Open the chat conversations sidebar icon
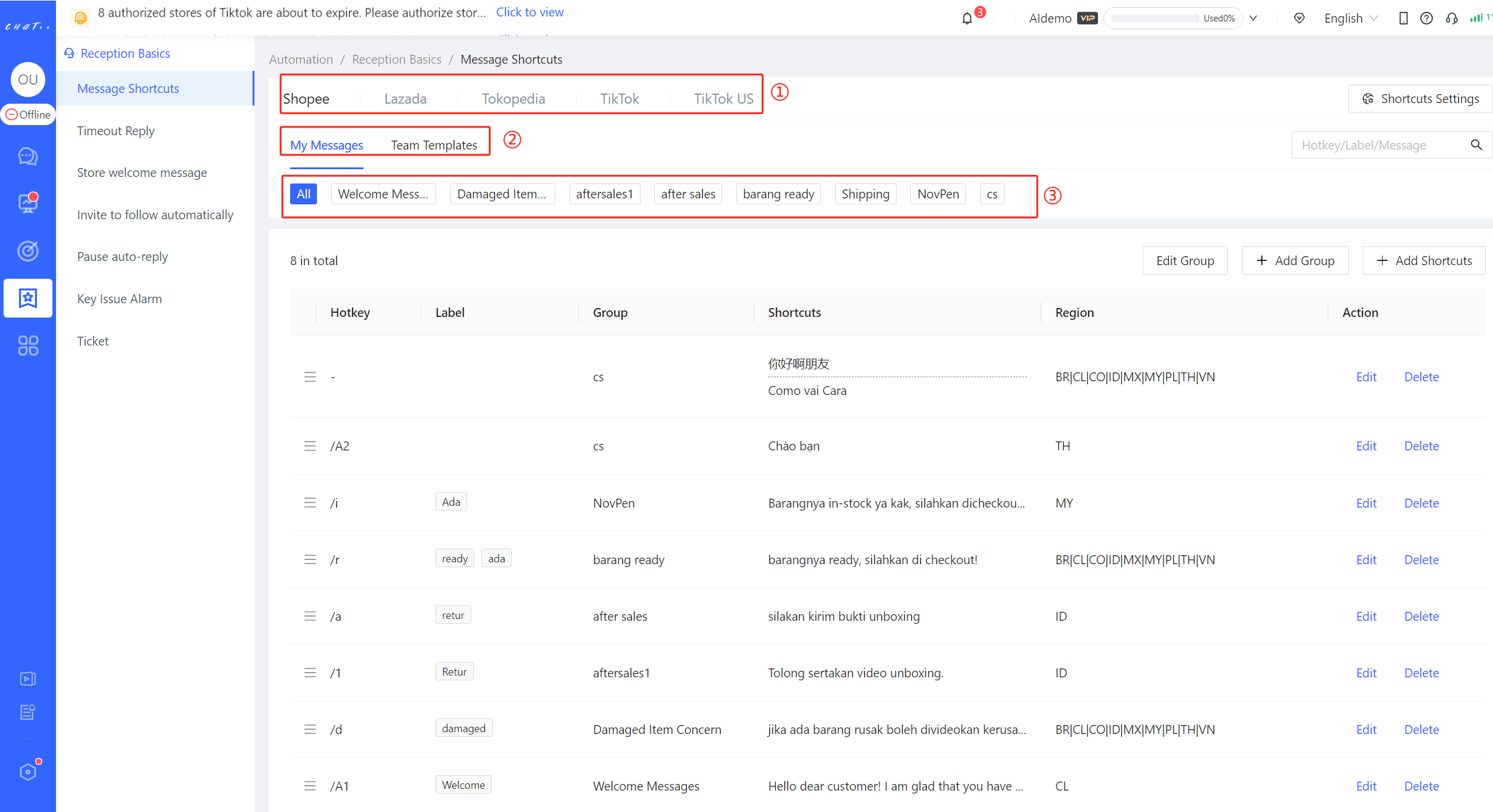Screen dimensions: 1493x812 28,156
